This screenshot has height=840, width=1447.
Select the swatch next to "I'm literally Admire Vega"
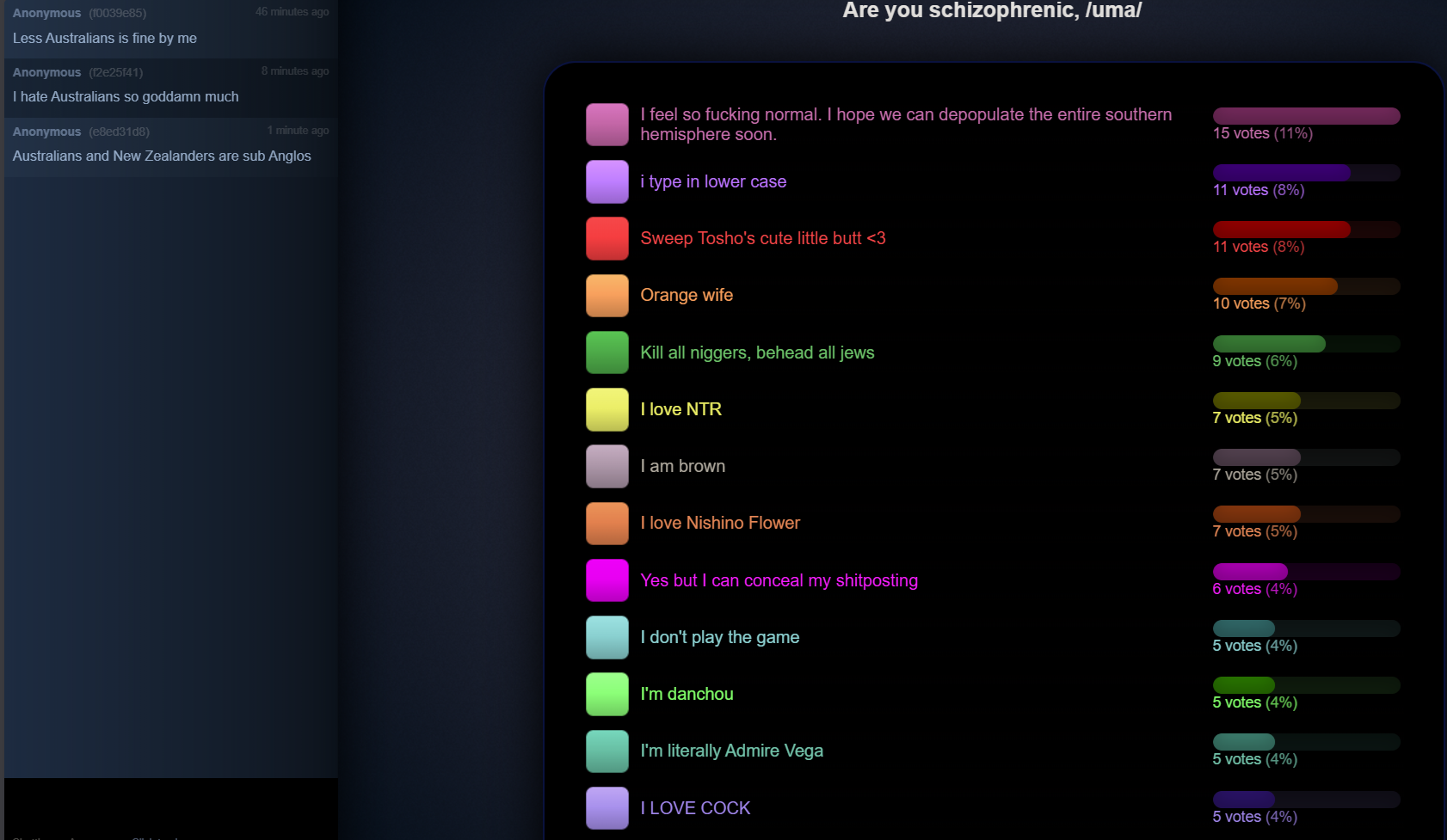607,751
